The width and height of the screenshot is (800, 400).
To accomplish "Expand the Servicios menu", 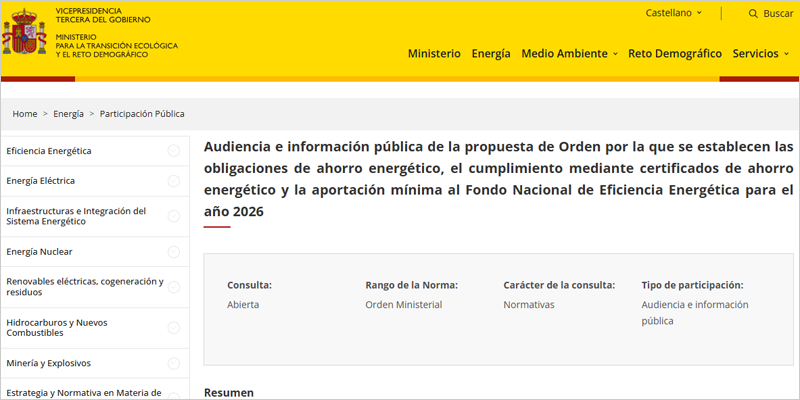I will [x=760, y=53].
